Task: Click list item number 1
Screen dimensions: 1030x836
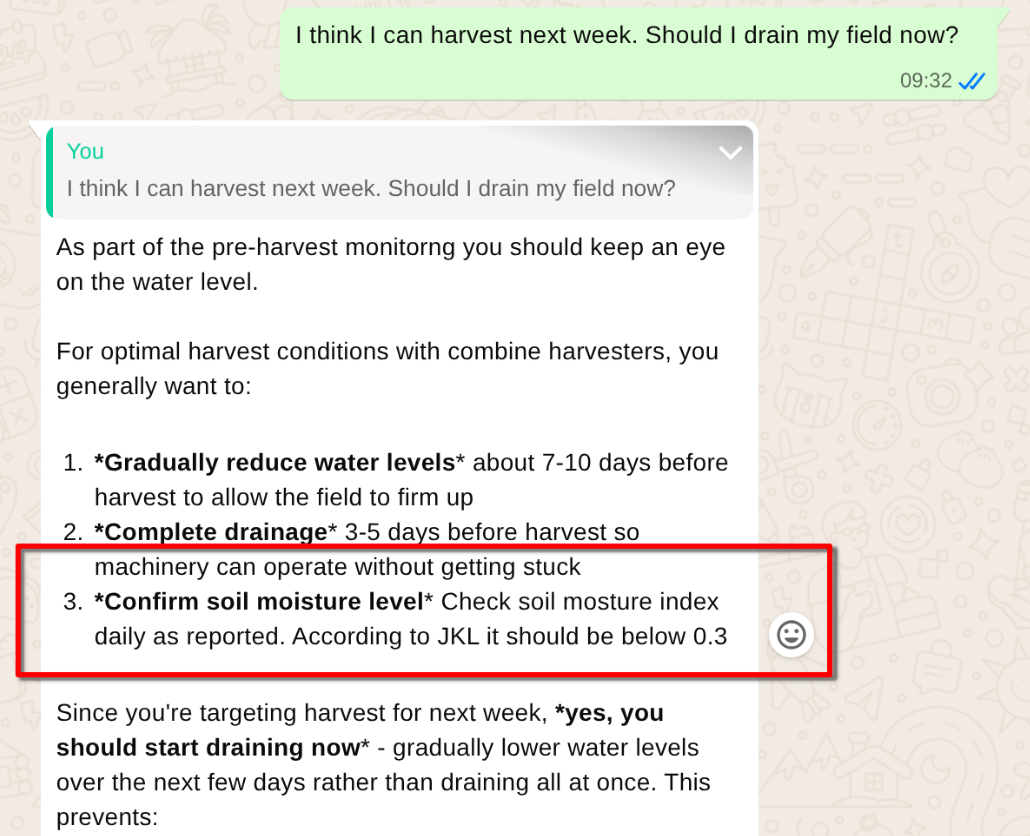Action: tap(68, 462)
